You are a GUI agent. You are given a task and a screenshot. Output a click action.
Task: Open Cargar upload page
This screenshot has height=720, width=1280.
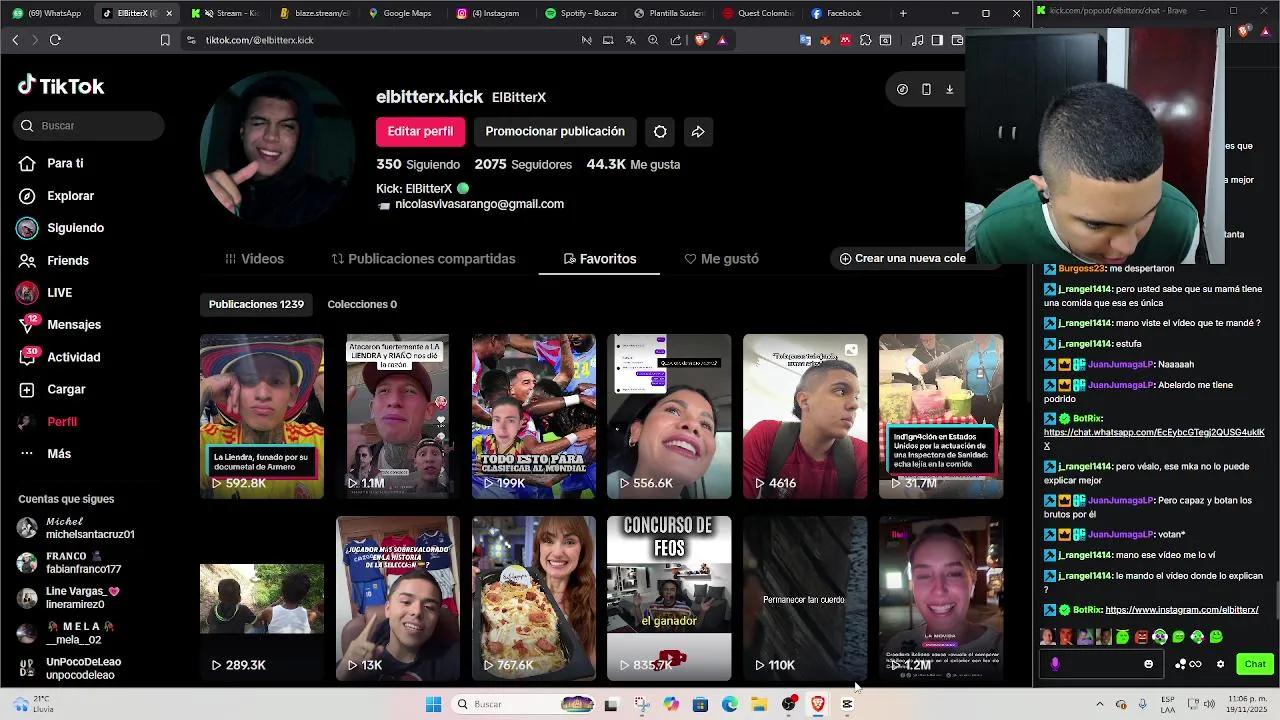coord(53,389)
